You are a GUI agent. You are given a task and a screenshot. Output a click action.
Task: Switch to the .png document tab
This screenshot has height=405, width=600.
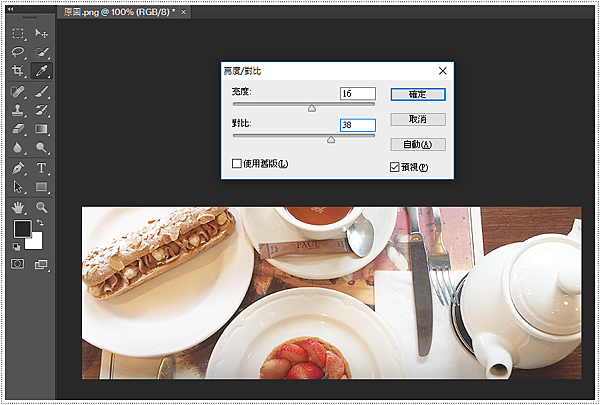pyautogui.click(x=119, y=12)
